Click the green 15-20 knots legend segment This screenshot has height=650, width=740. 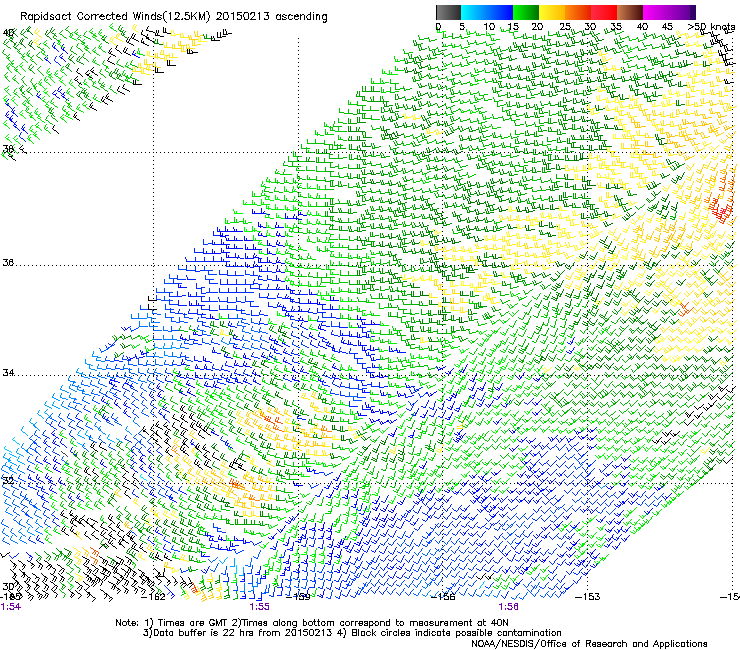(x=526, y=12)
